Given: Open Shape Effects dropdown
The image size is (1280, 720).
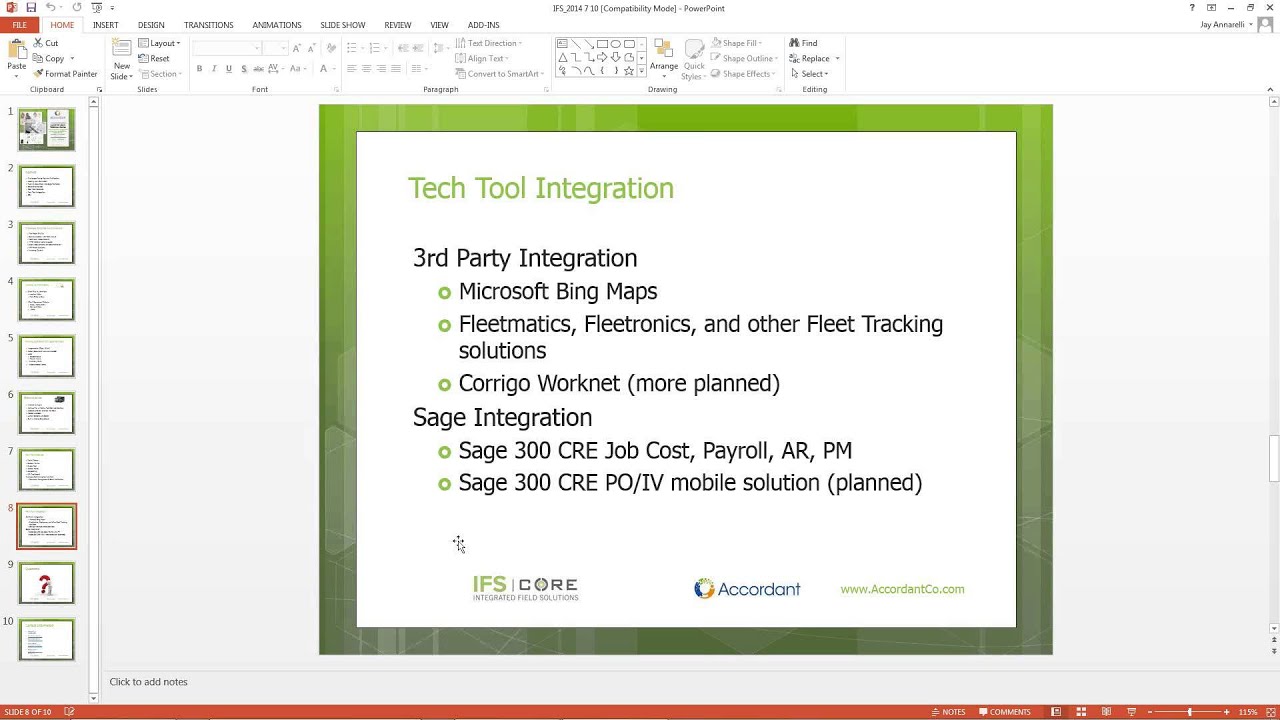Looking at the screenshot, I should (x=743, y=74).
